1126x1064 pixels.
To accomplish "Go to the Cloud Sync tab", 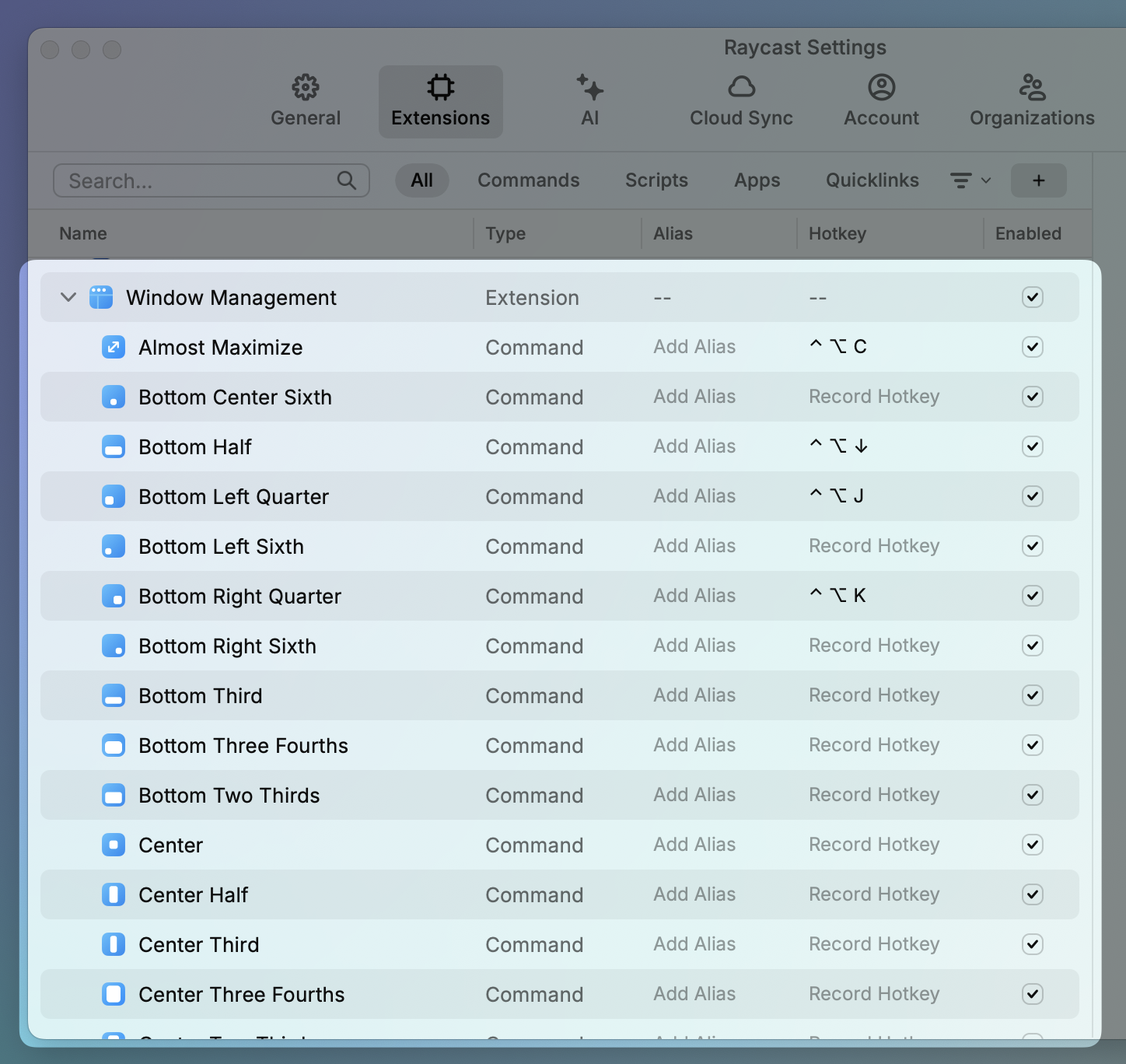I will point(741,101).
